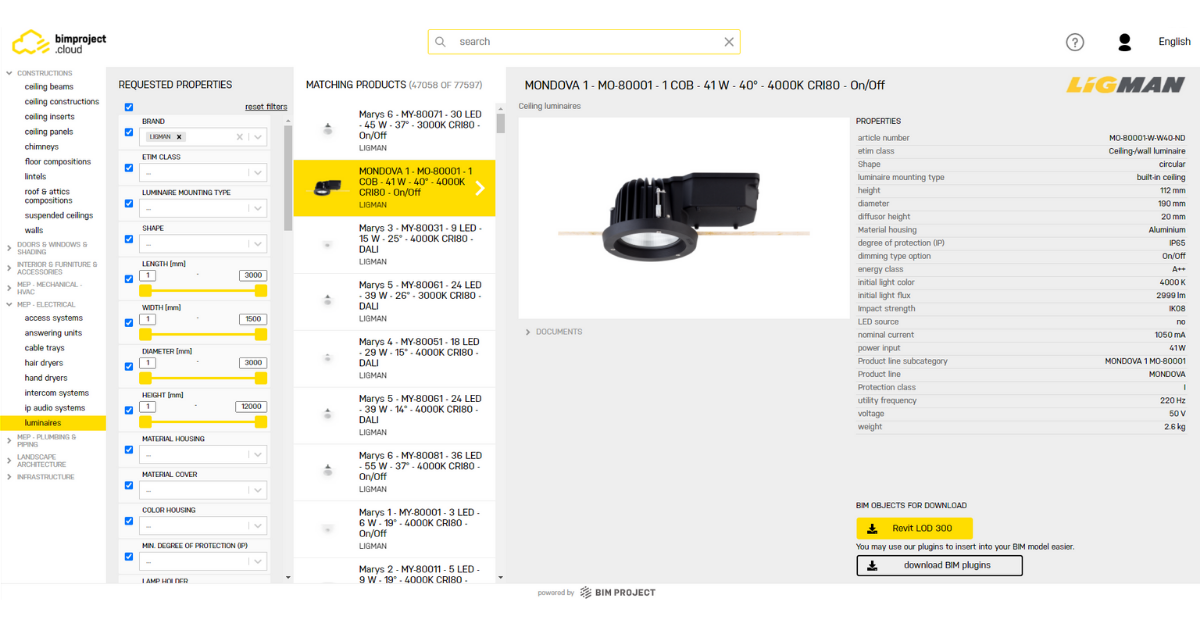This screenshot has width=1200, height=627.
Task: Click the main MONDOVA product image
Action: [x=684, y=216]
